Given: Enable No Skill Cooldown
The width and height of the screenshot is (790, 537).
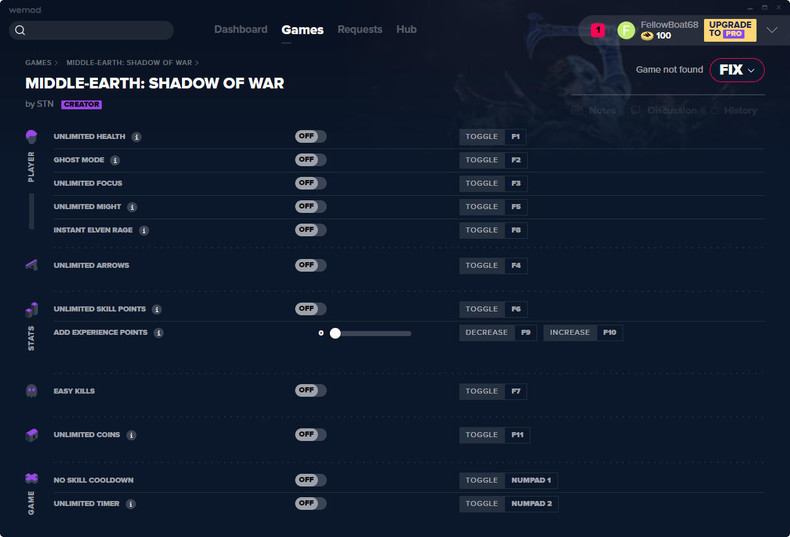Looking at the screenshot, I should click(x=310, y=480).
